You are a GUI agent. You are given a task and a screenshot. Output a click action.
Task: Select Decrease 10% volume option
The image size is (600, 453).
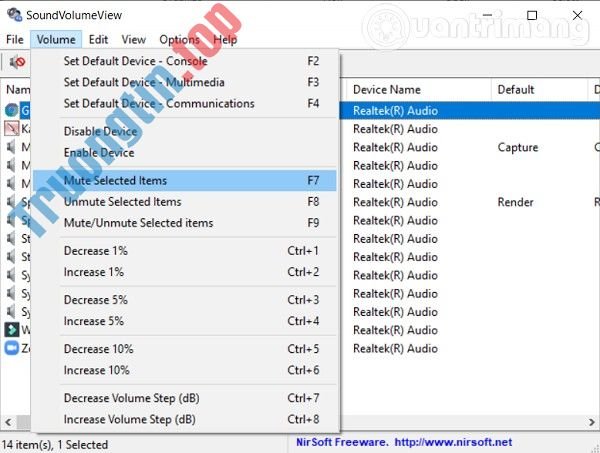(x=185, y=349)
